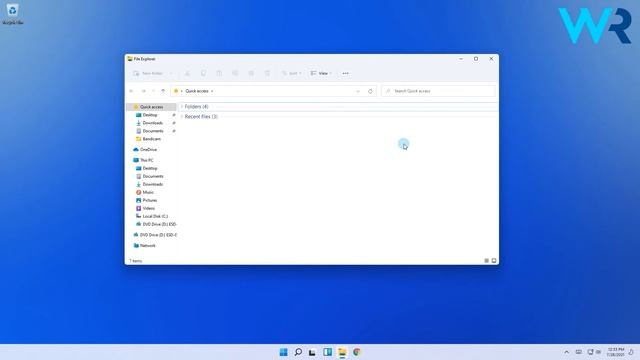Open Downloads under This PC
The width and height of the screenshot is (640, 360).
pos(153,184)
